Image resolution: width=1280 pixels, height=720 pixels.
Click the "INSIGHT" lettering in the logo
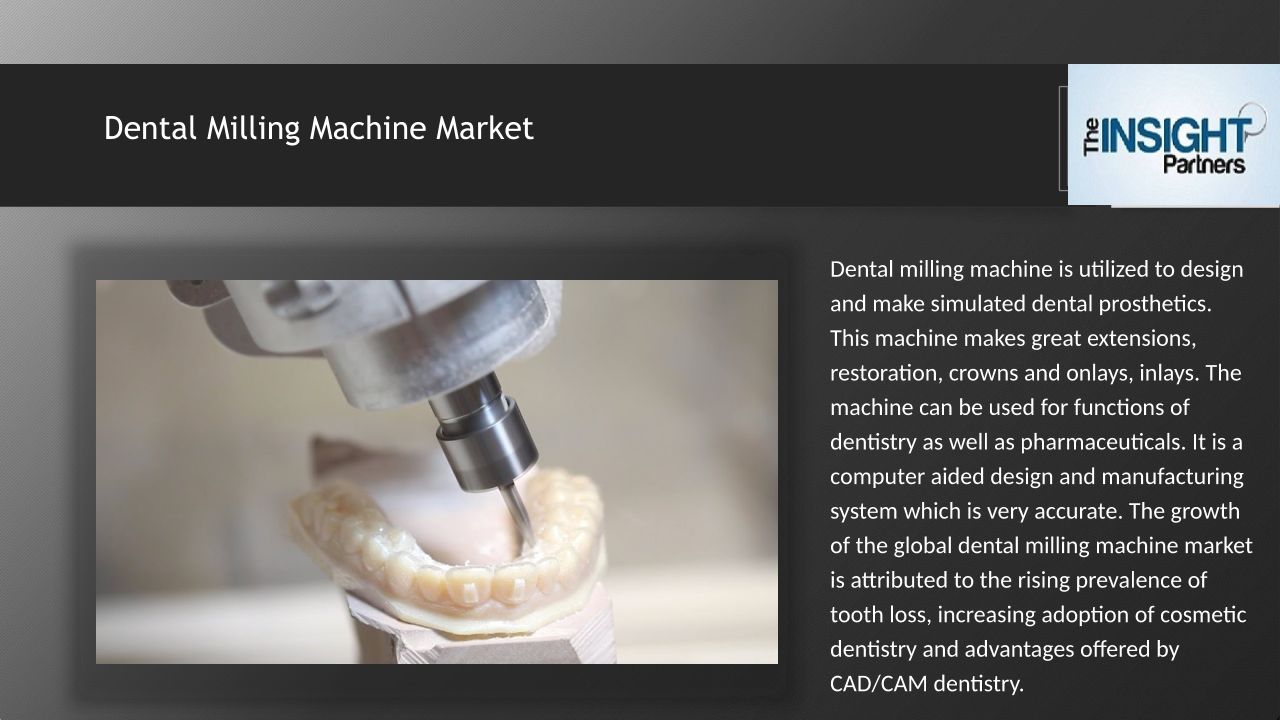(x=1176, y=135)
